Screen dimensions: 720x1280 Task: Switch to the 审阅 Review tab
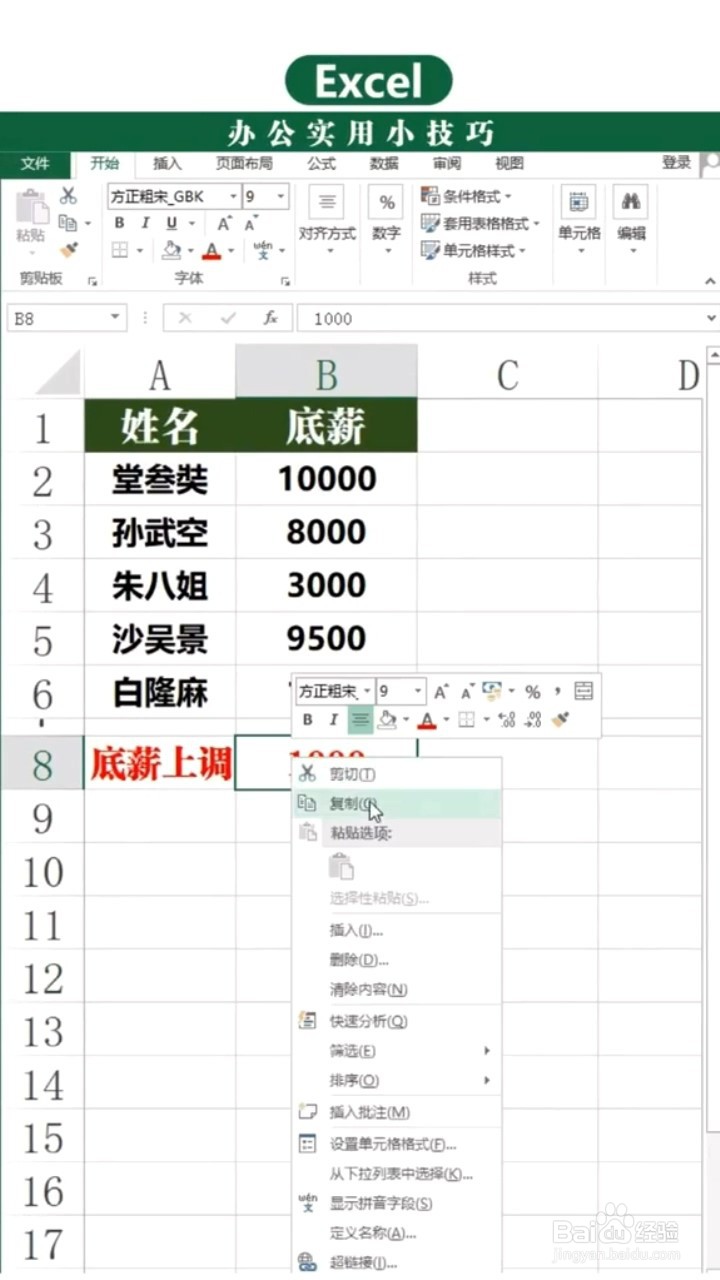pos(447,163)
